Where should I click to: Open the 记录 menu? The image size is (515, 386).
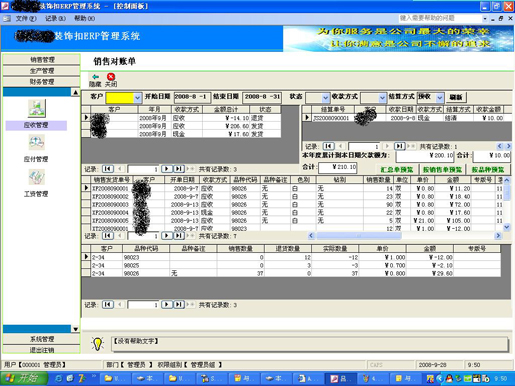click(55, 18)
